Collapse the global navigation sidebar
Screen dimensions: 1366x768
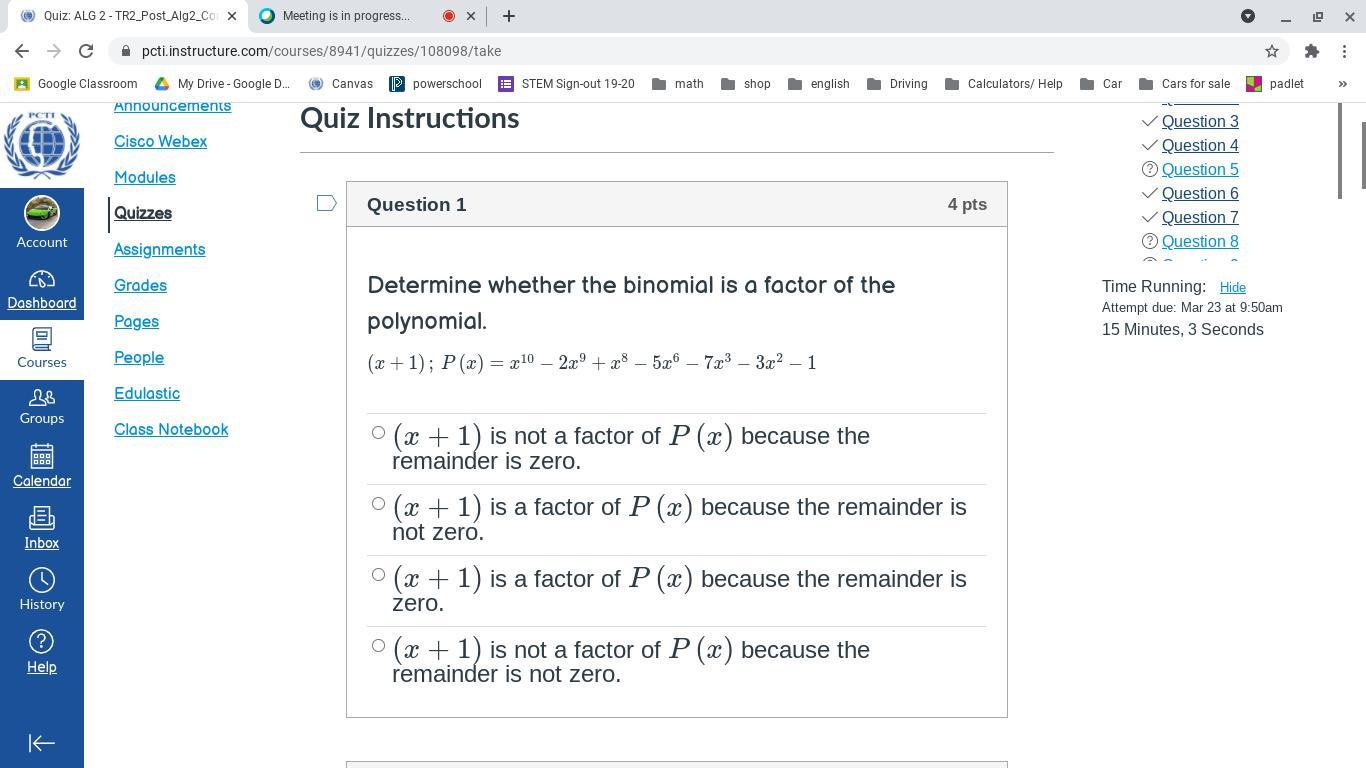click(x=42, y=743)
